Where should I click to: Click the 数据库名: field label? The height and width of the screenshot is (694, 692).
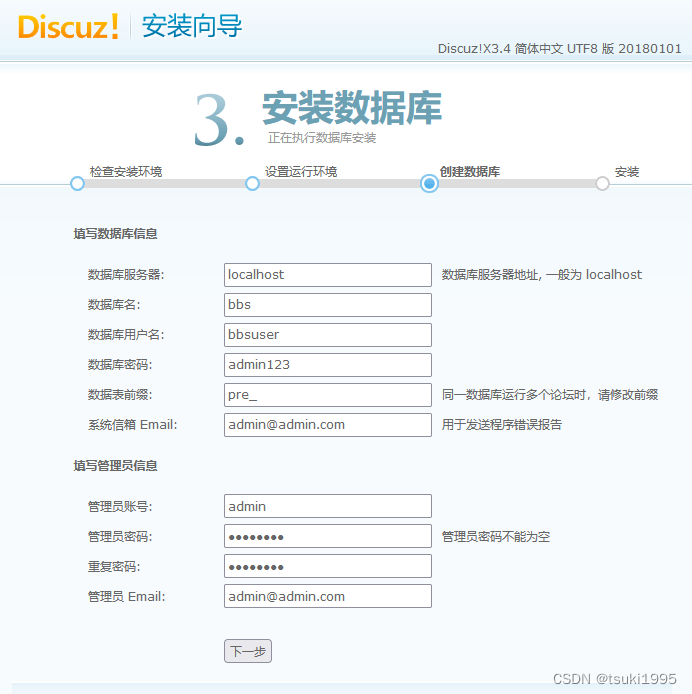tap(114, 305)
